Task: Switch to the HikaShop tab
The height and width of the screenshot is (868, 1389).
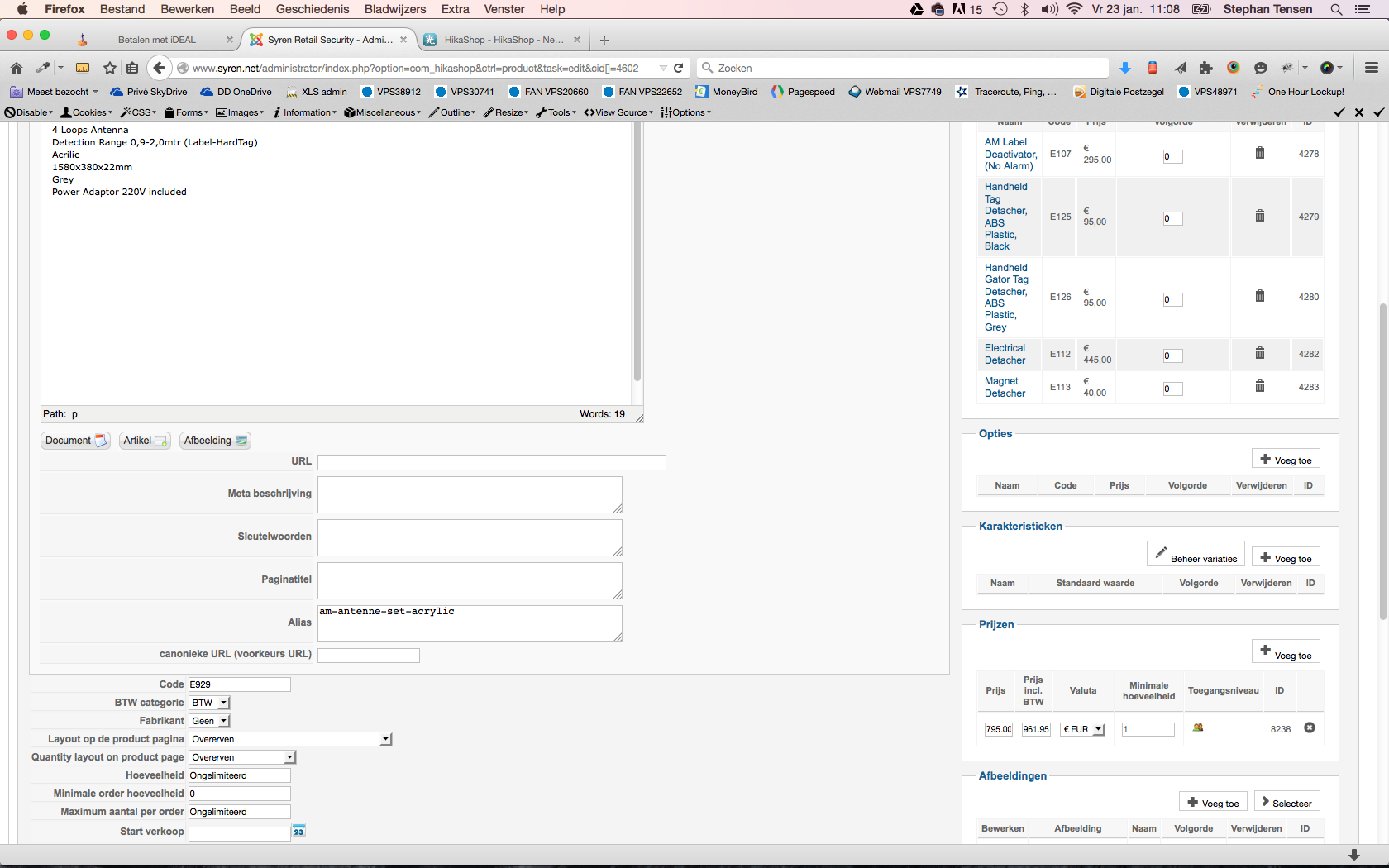Action: click(x=504, y=40)
